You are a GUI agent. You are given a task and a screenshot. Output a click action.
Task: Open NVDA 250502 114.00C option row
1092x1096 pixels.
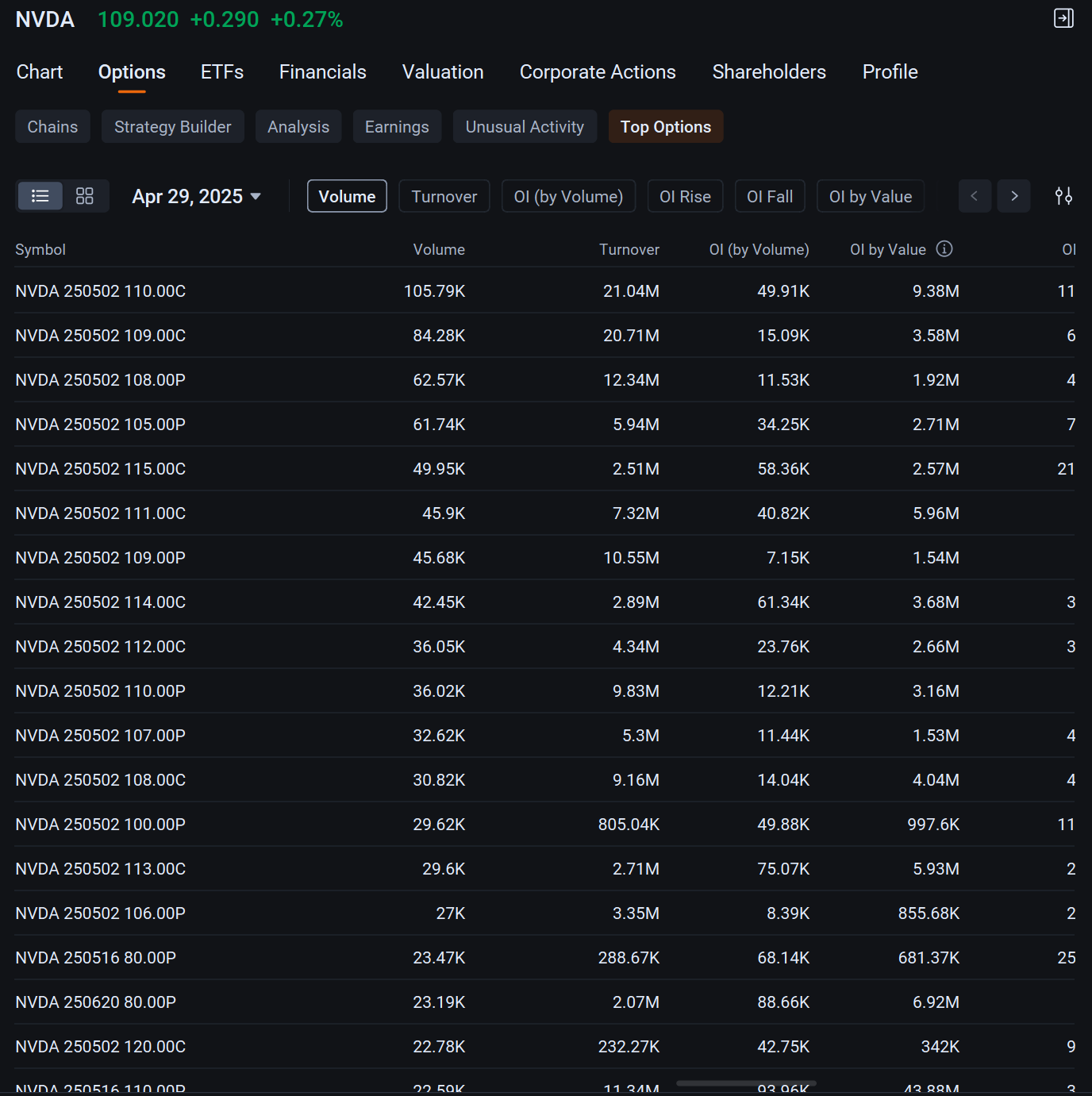pyautogui.click(x=545, y=602)
